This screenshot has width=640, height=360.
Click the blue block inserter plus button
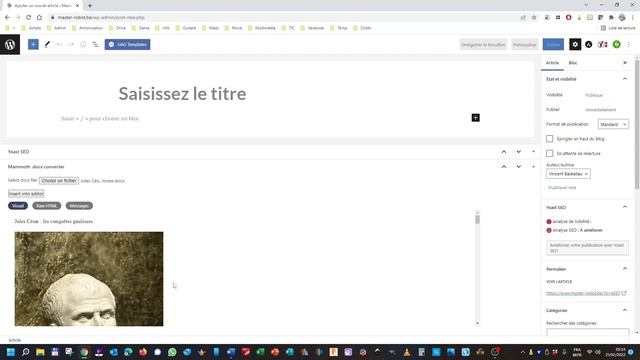pyautogui.click(x=33, y=44)
